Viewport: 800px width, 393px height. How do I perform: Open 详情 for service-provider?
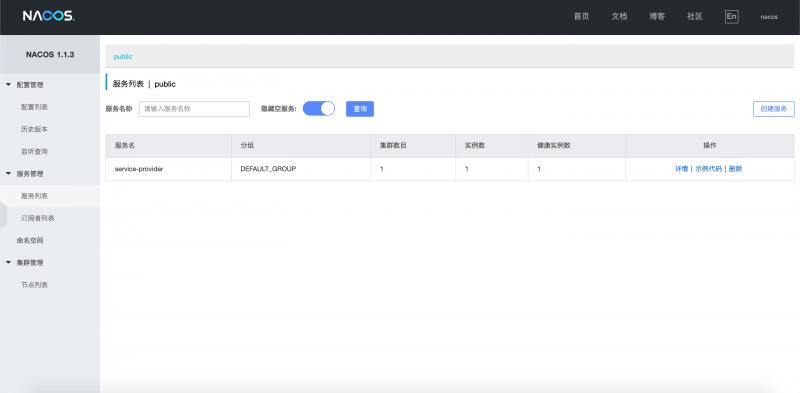click(x=681, y=169)
